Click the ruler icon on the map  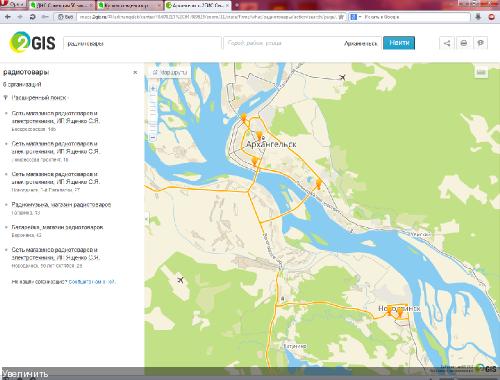click(x=481, y=72)
